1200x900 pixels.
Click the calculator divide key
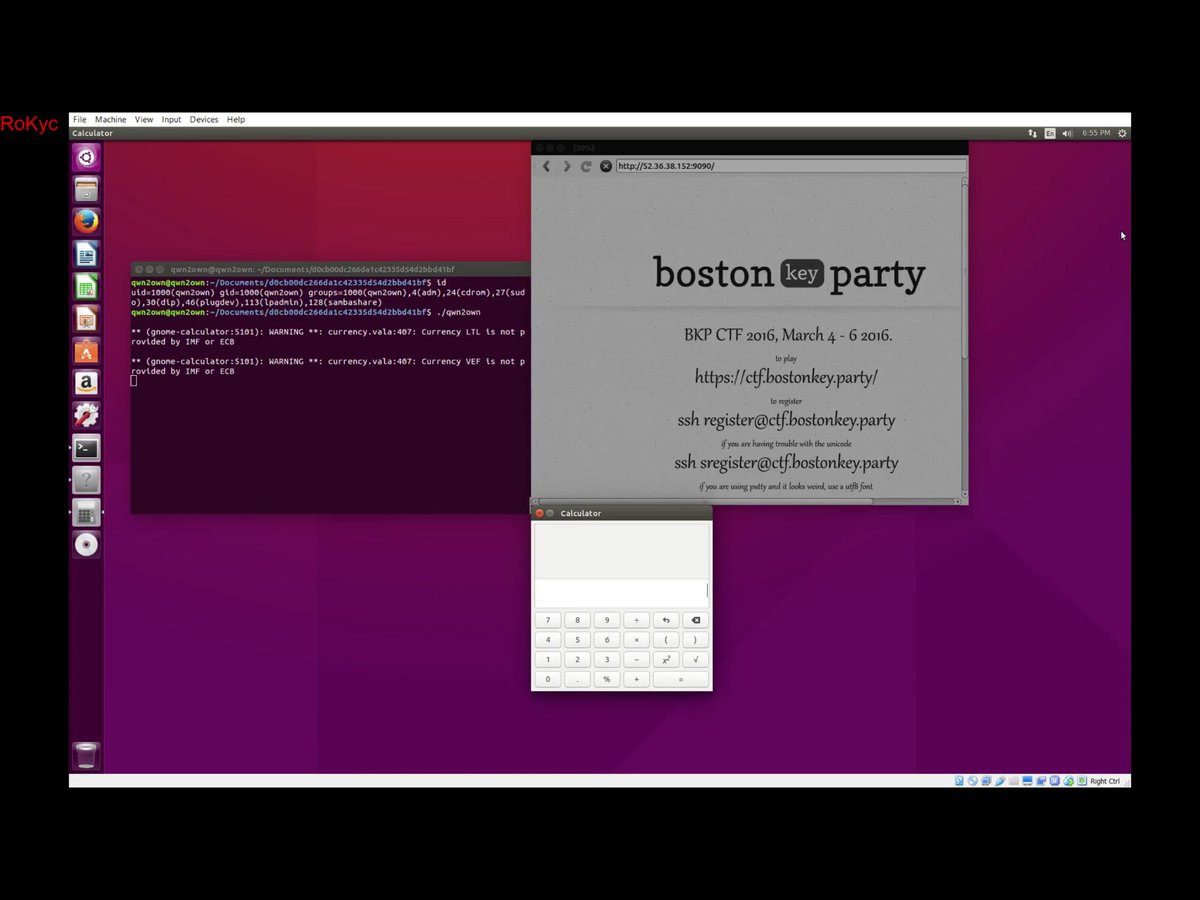pyautogui.click(x=636, y=620)
